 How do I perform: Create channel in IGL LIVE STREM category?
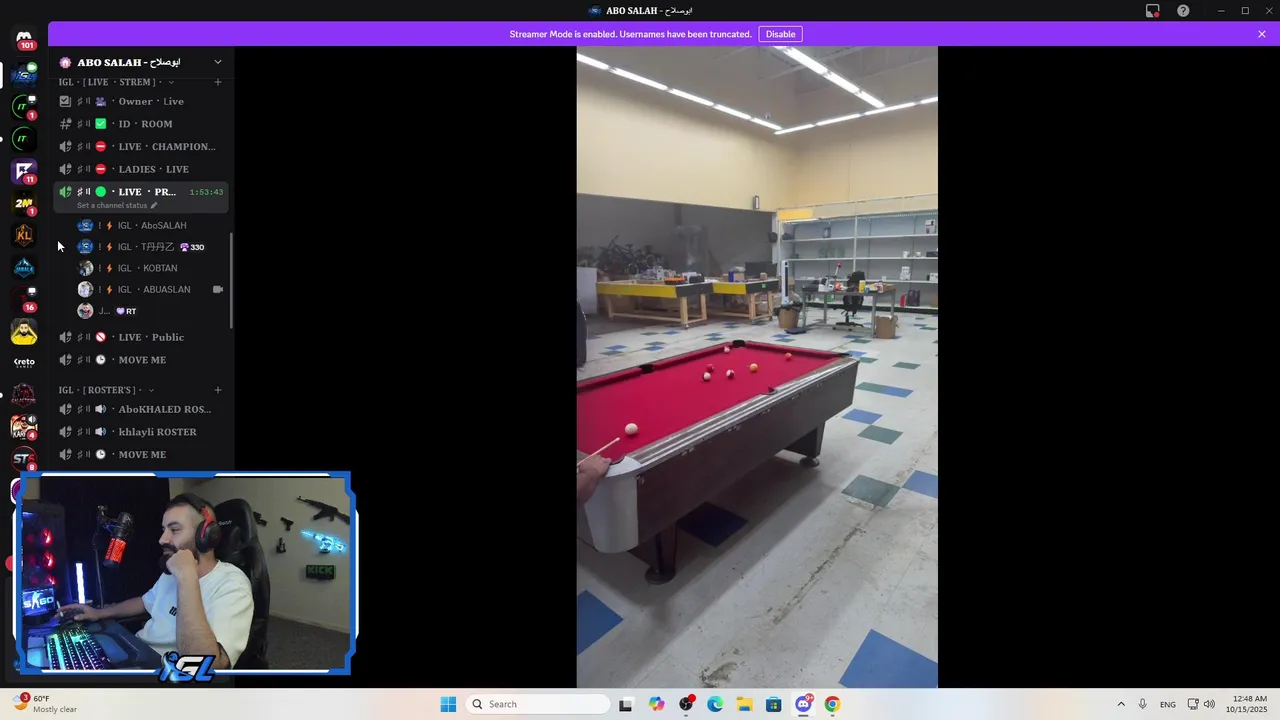pos(218,82)
